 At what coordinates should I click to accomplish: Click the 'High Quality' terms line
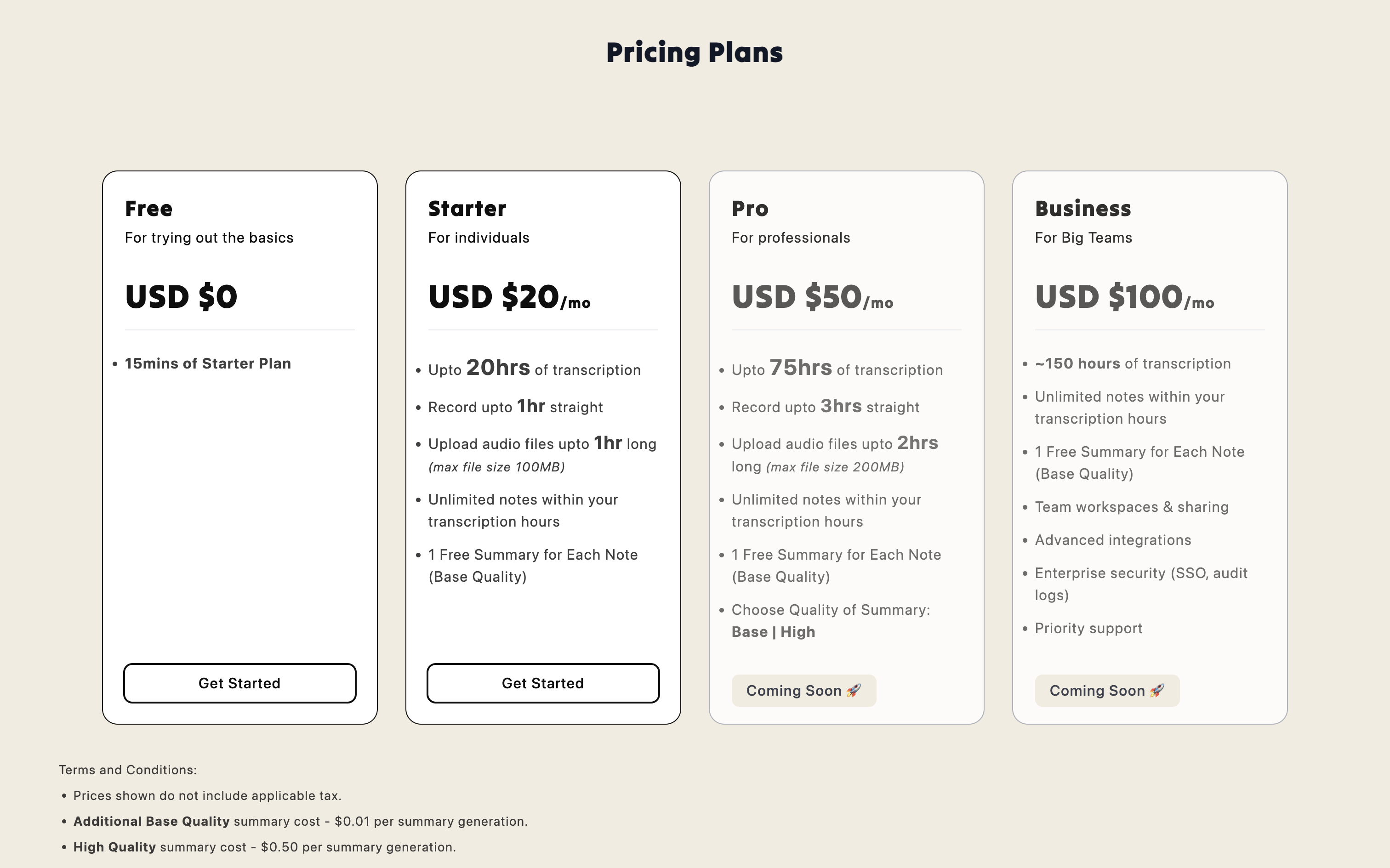265,847
